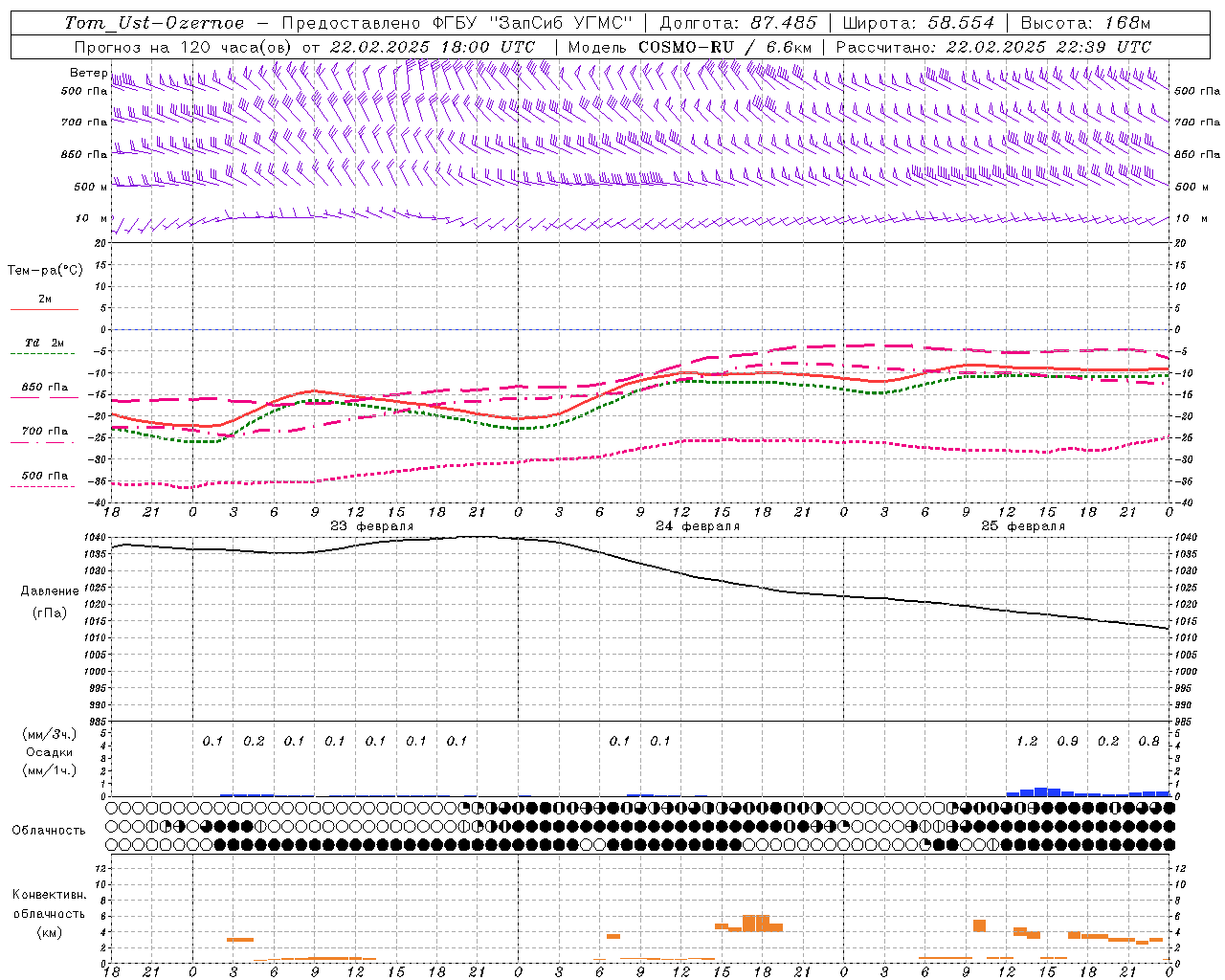This screenshot has width=1225, height=980.
Task: Click the date label 24 февраля
Action: (x=698, y=526)
